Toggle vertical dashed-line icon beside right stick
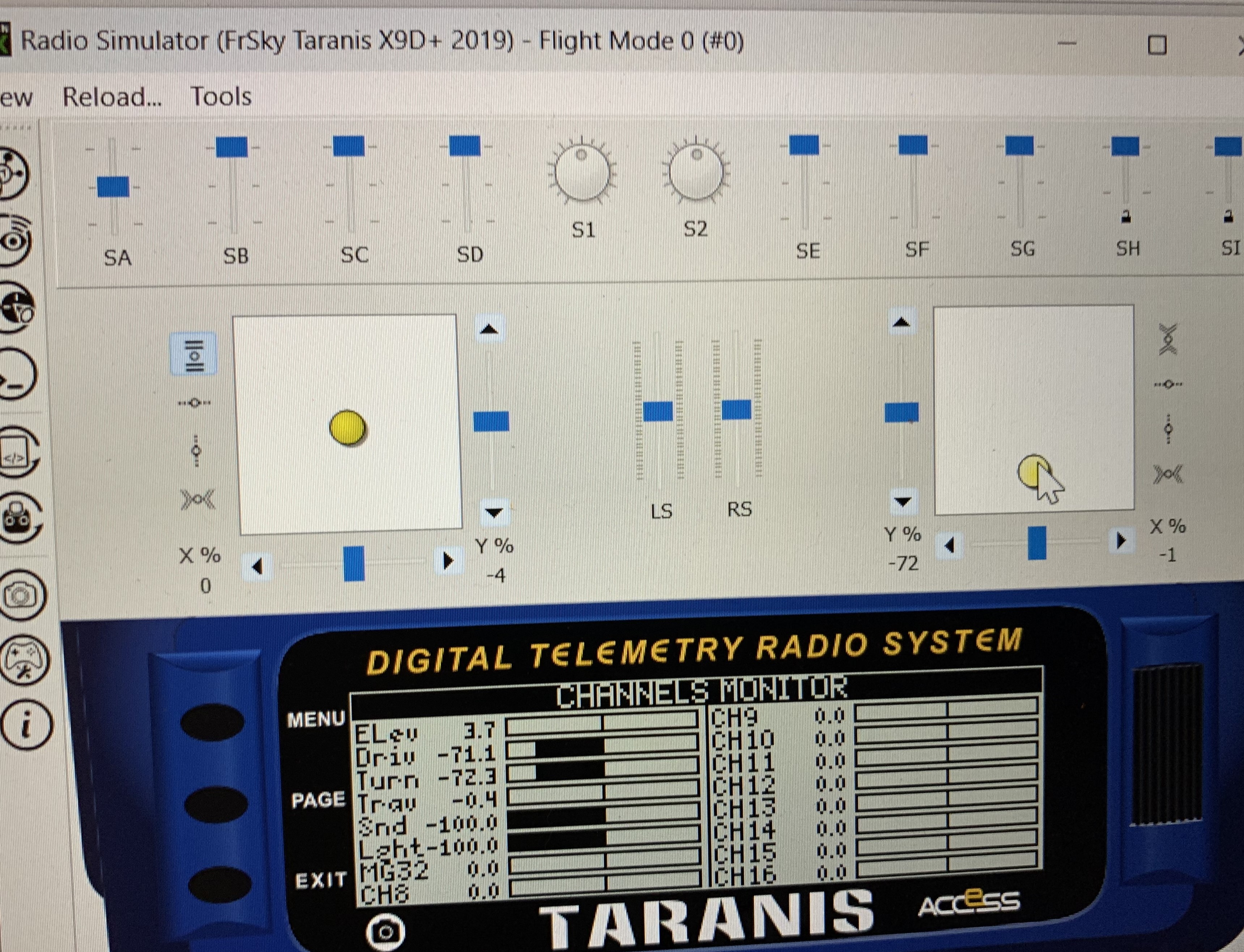The height and width of the screenshot is (952, 1244). [x=1168, y=429]
